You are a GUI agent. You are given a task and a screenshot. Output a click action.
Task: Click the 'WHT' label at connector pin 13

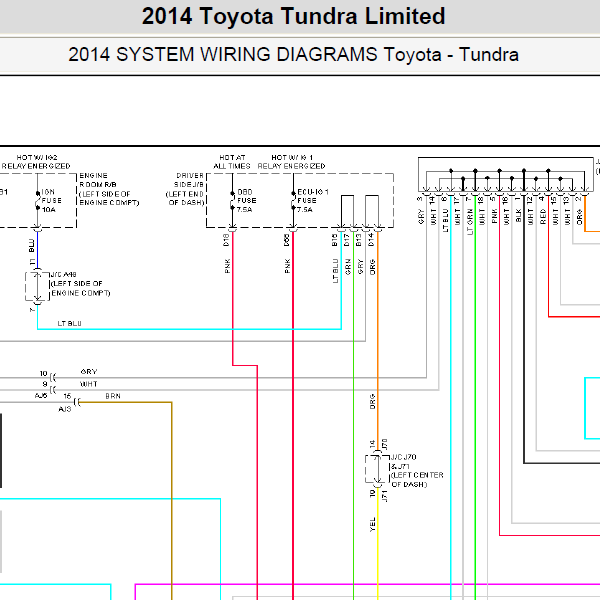[x=567, y=217]
